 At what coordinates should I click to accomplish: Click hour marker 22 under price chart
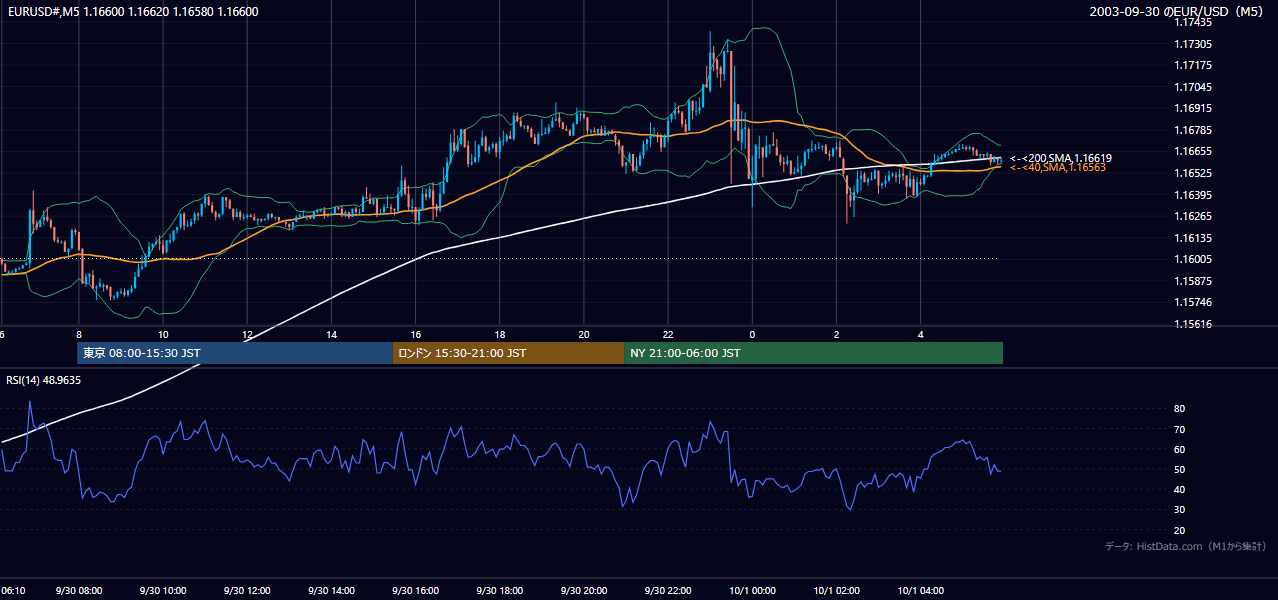pos(667,334)
